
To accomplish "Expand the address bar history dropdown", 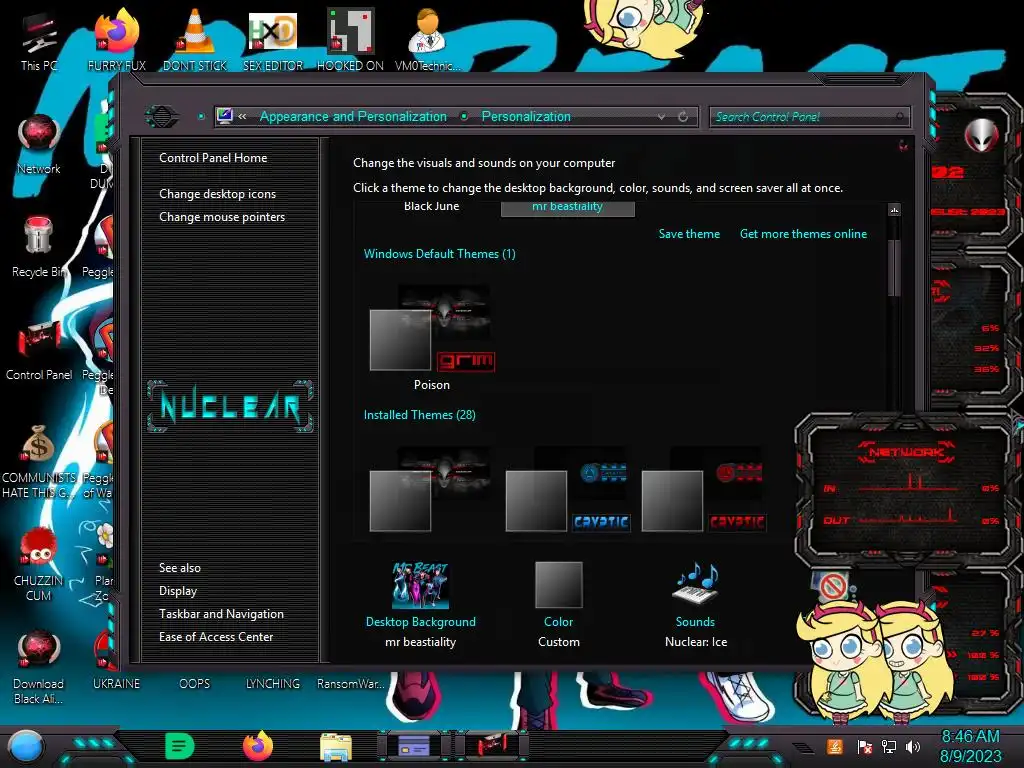I will point(662,116).
